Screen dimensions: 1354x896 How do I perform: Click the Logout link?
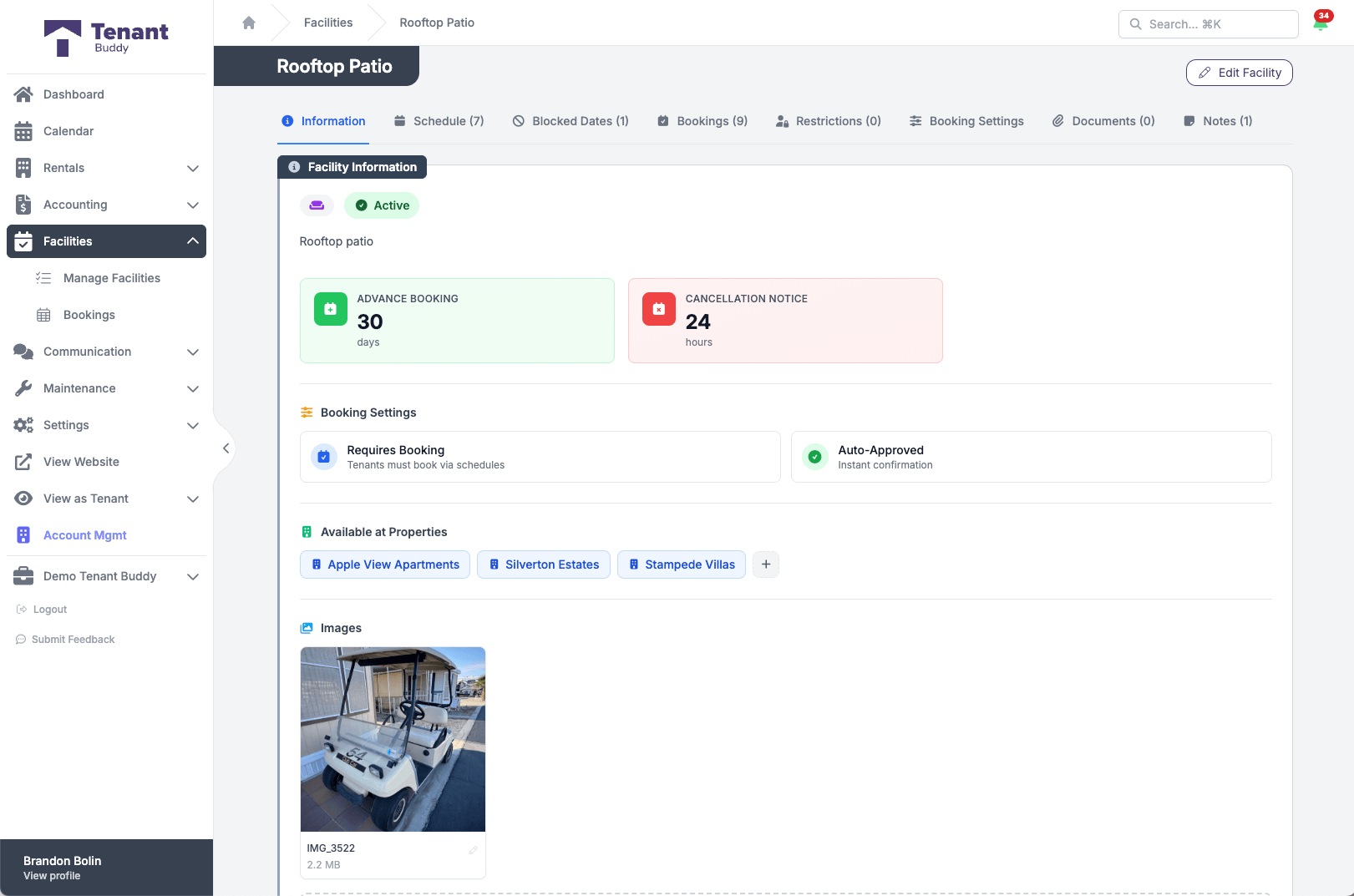pyautogui.click(x=50, y=610)
